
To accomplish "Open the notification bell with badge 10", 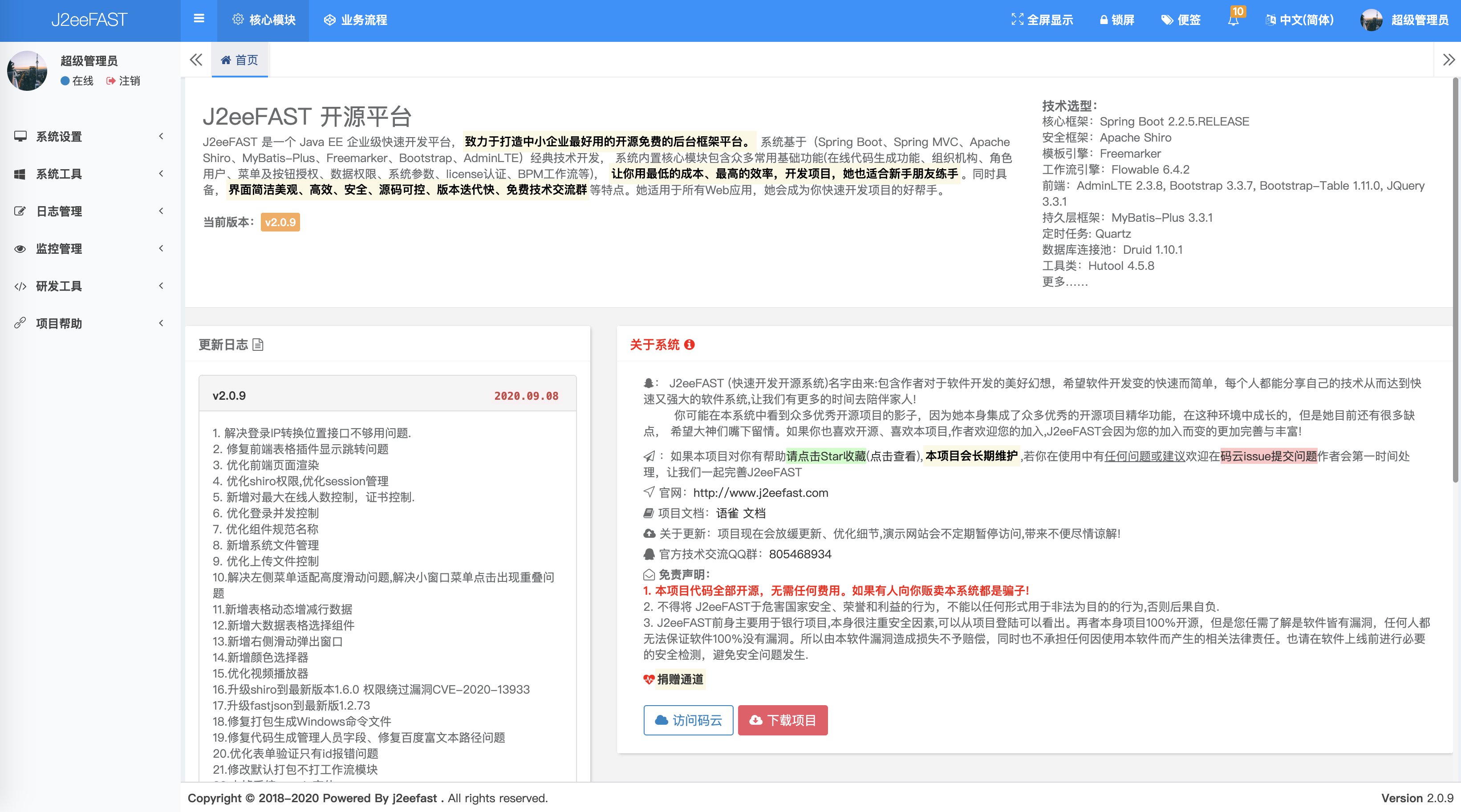I will point(1233,20).
